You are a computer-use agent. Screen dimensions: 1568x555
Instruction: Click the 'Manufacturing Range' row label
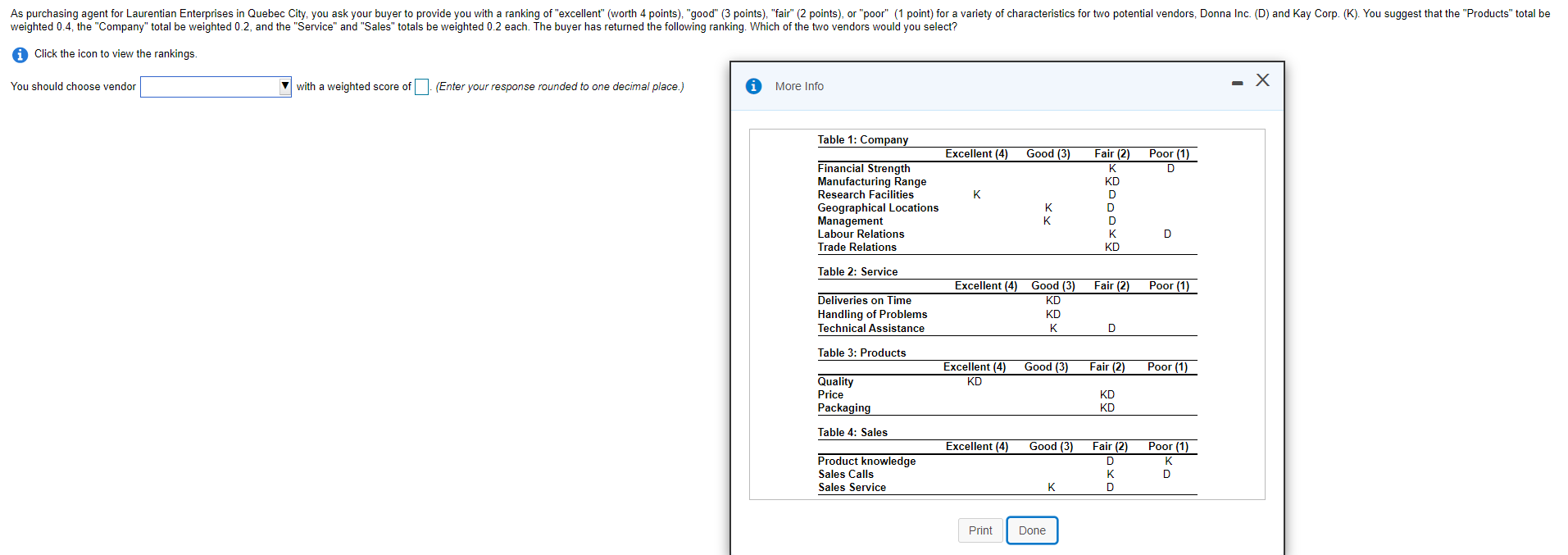[872, 182]
